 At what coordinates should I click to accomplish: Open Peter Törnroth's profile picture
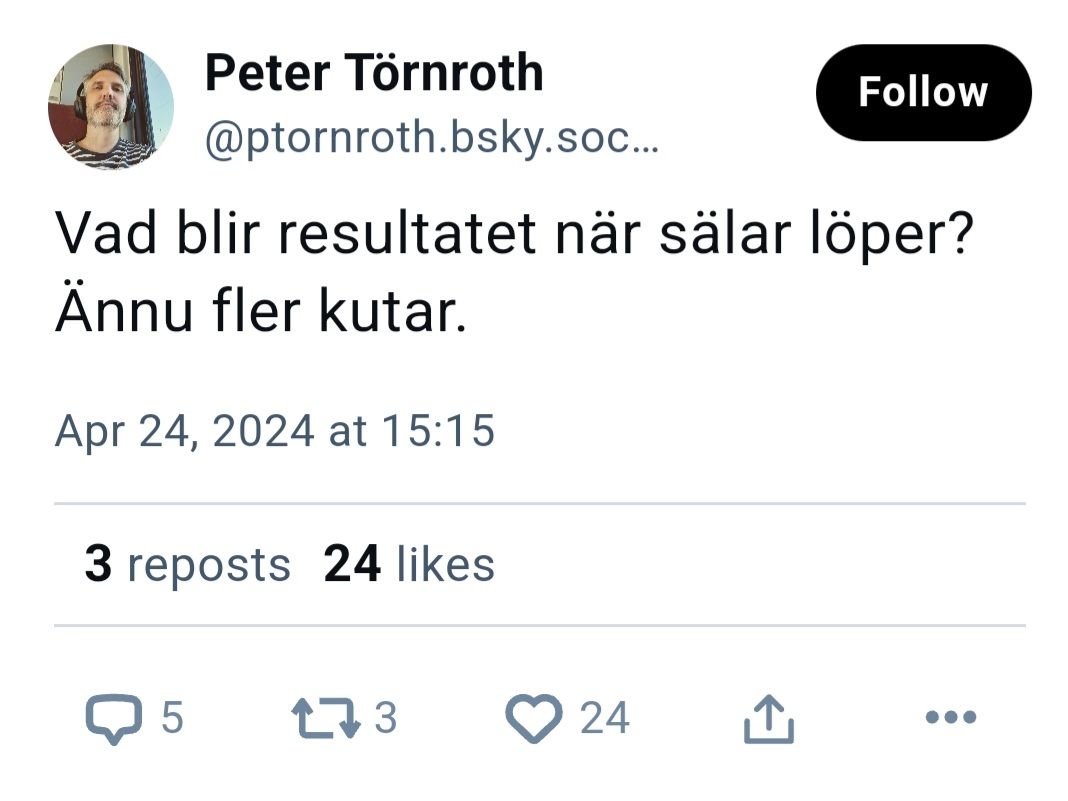[x=110, y=106]
